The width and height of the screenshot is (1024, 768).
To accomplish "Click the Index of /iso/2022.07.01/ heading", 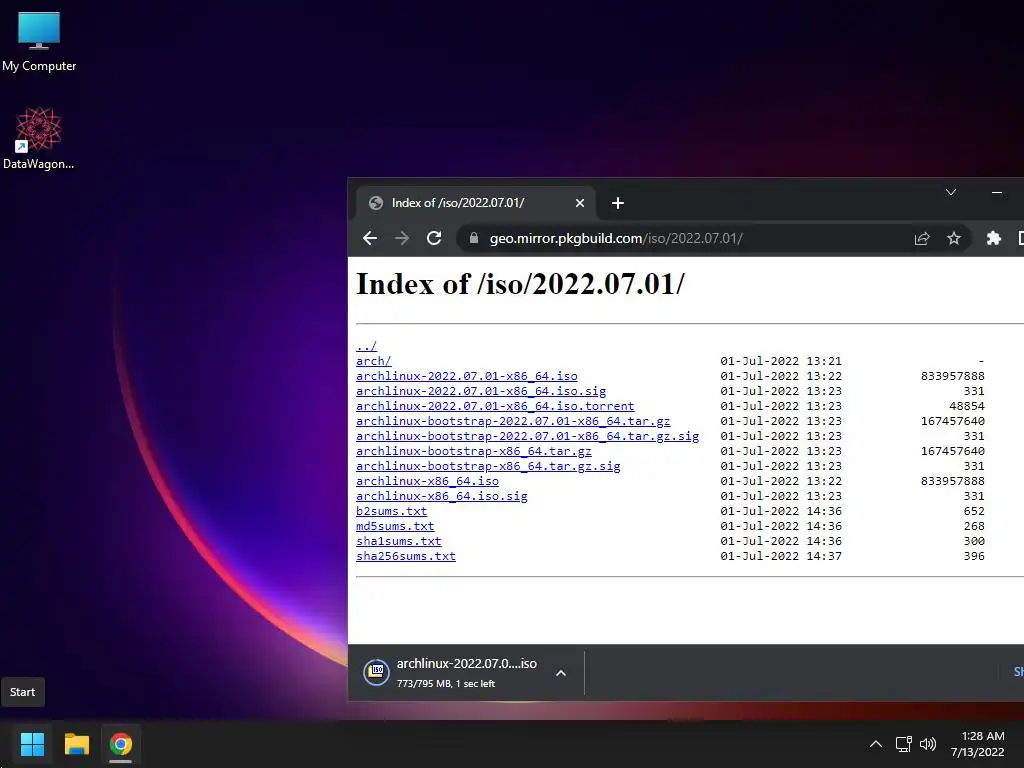I will pyautogui.click(x=520, y=284).
